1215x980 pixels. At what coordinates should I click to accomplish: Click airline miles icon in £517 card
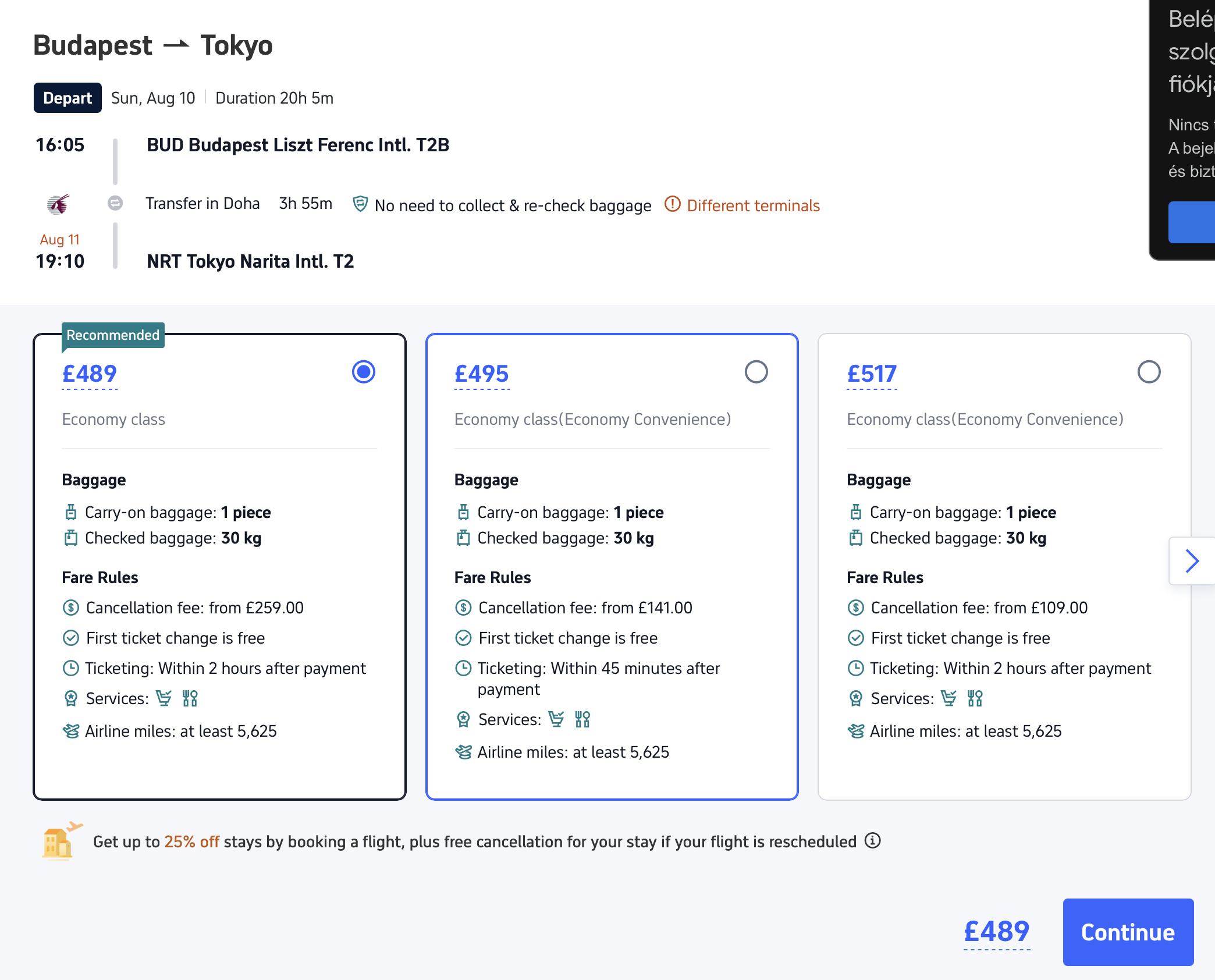tap(855, 731)
